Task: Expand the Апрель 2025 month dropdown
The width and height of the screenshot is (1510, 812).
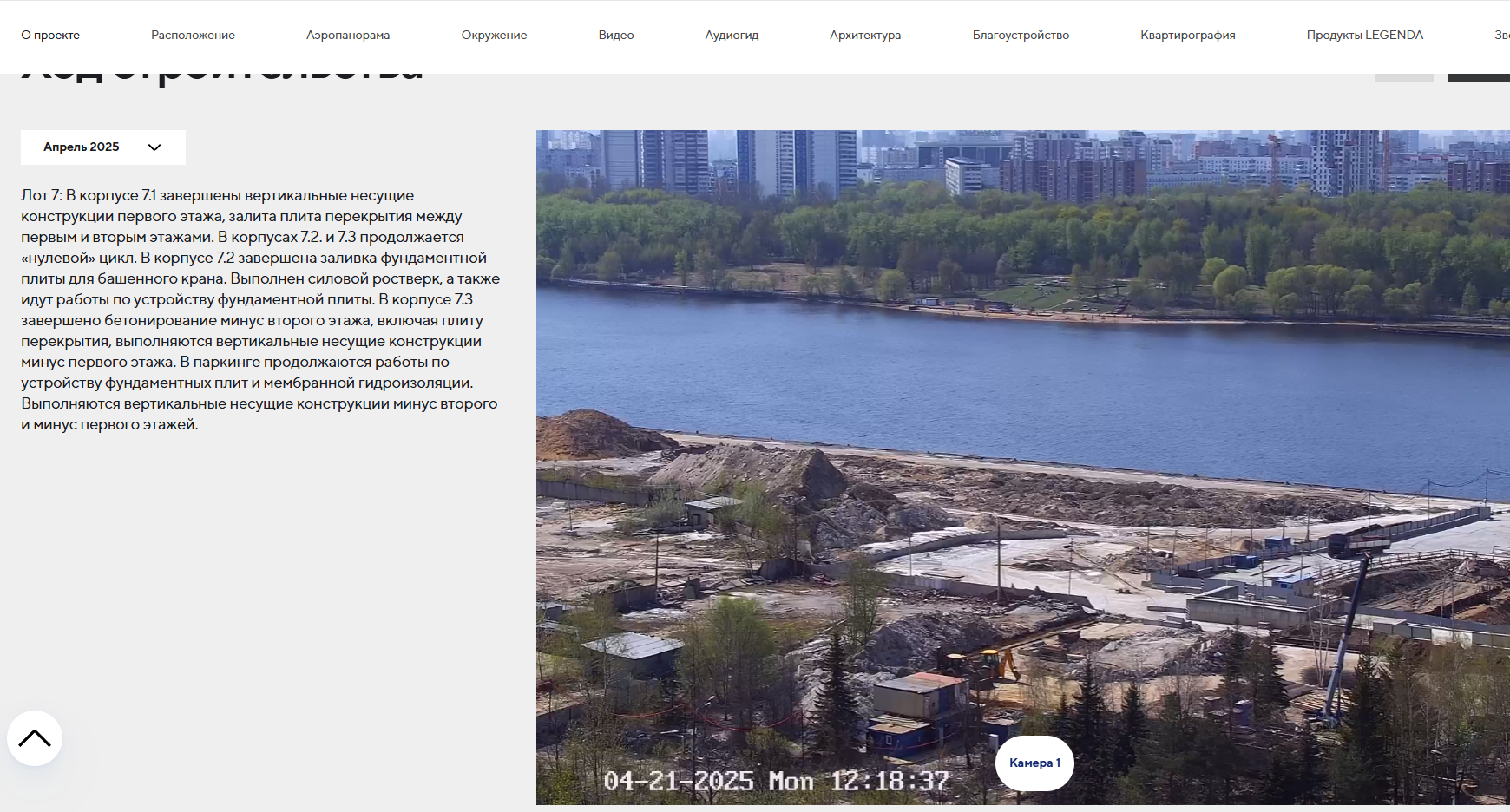Action: click(x=103, y=147)
